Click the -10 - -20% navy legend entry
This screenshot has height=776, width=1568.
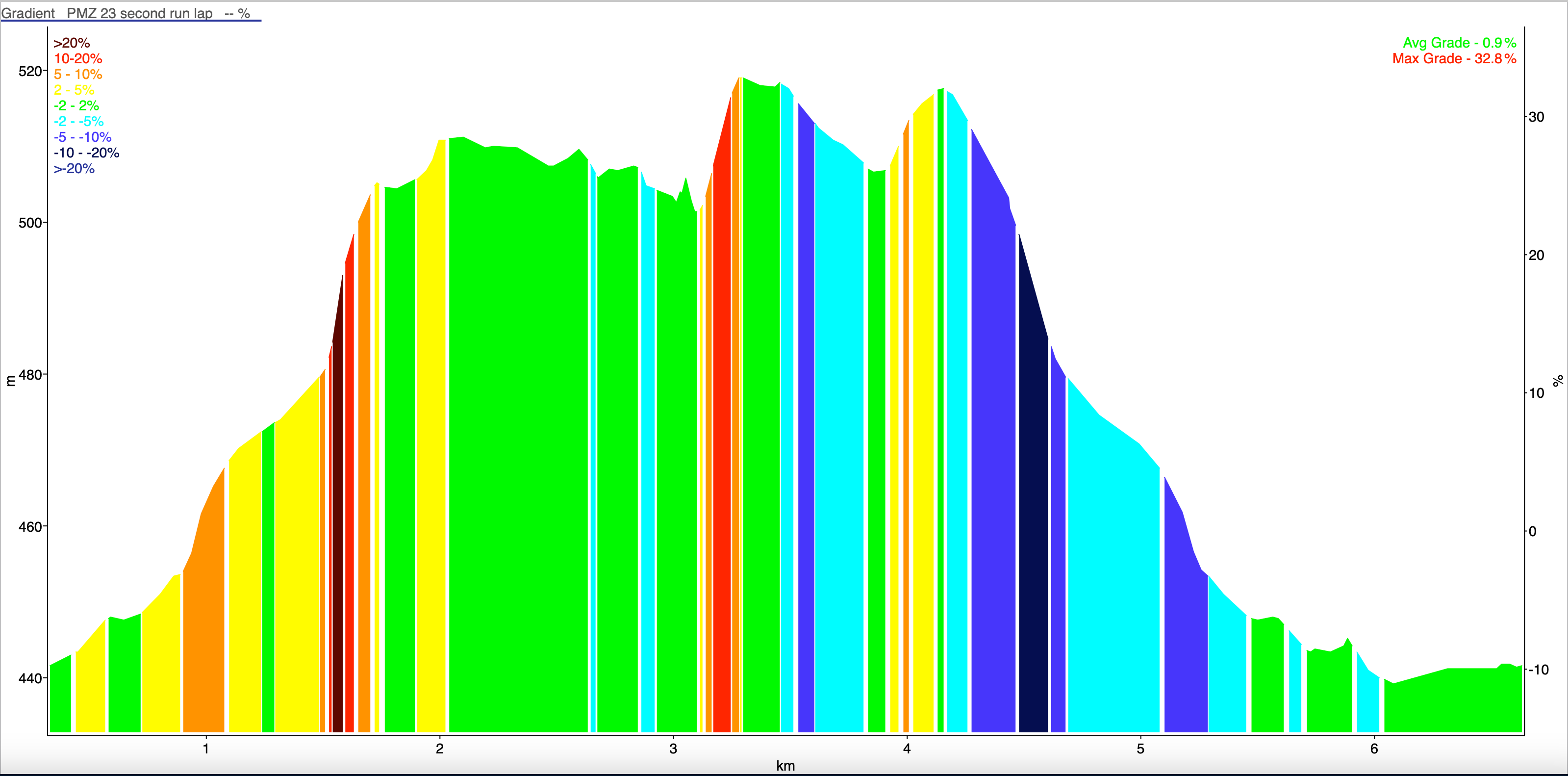coord(86,153)
